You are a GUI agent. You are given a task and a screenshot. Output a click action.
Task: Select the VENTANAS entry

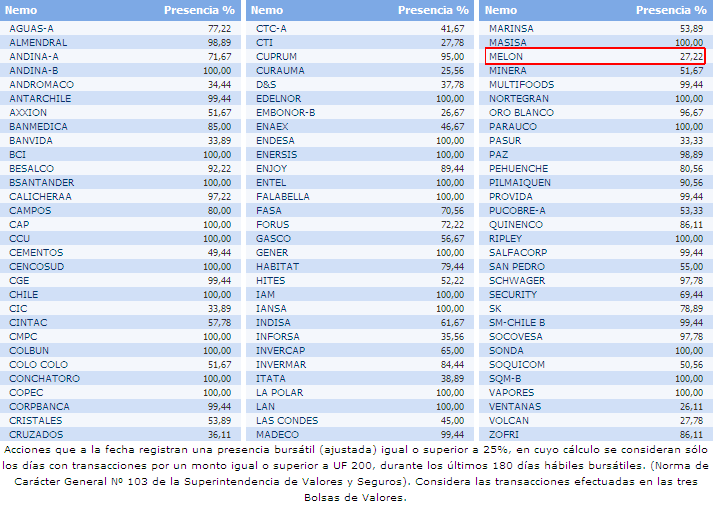515,407
